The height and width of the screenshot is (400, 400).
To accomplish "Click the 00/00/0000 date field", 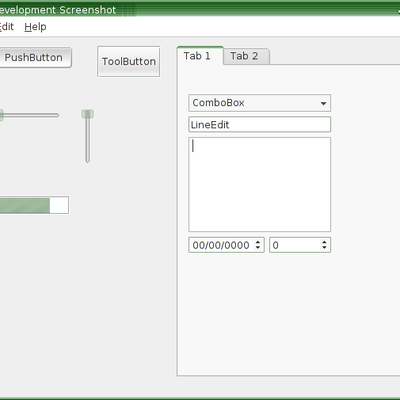I will coord(226,245).
